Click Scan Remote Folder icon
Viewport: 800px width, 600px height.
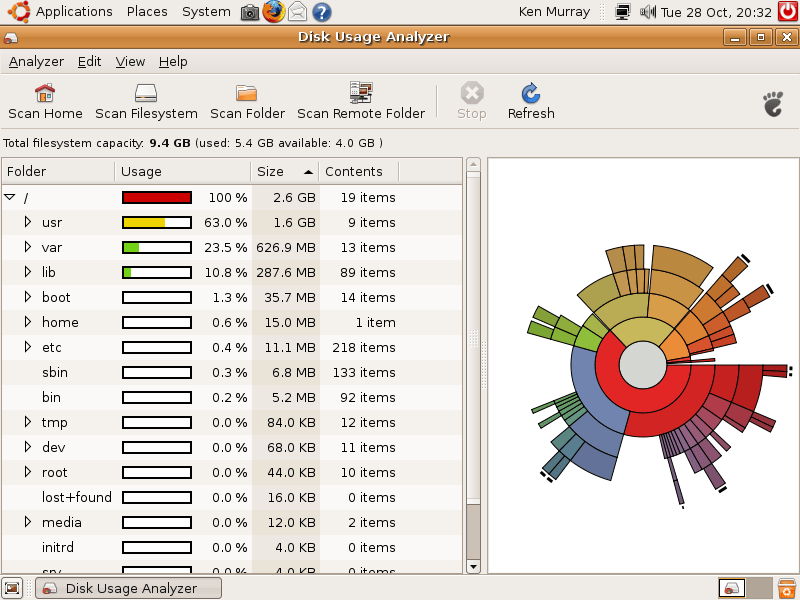(x=361, y=100)
